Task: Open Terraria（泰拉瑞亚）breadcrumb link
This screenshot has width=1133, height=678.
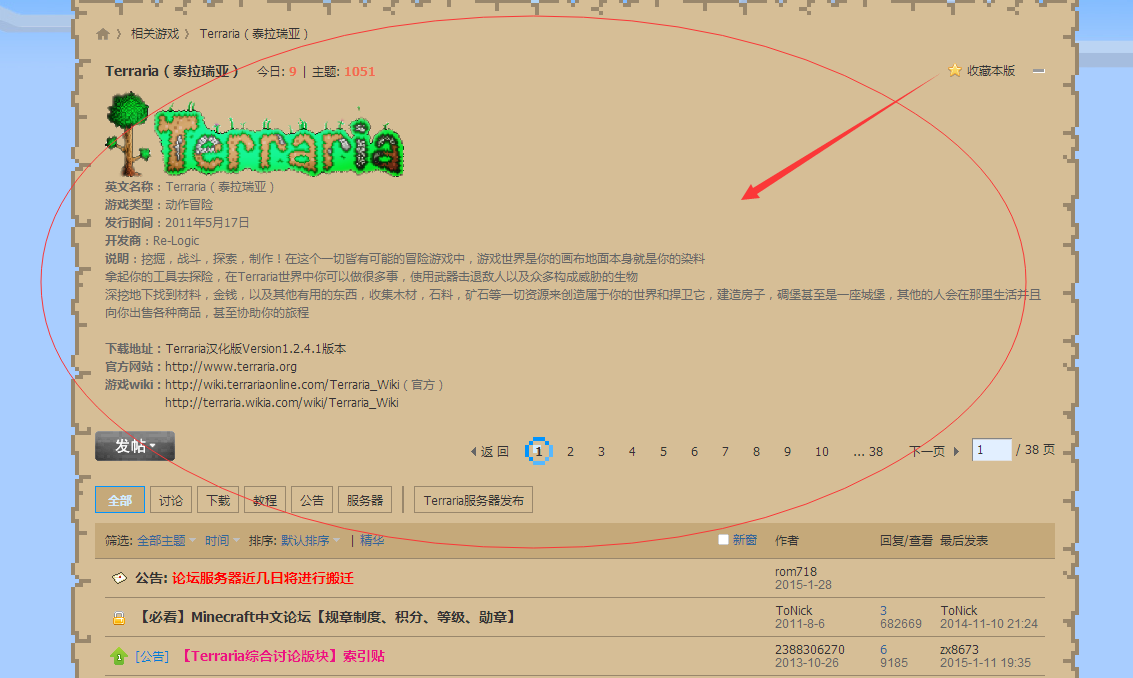Action: pos(254,34)
